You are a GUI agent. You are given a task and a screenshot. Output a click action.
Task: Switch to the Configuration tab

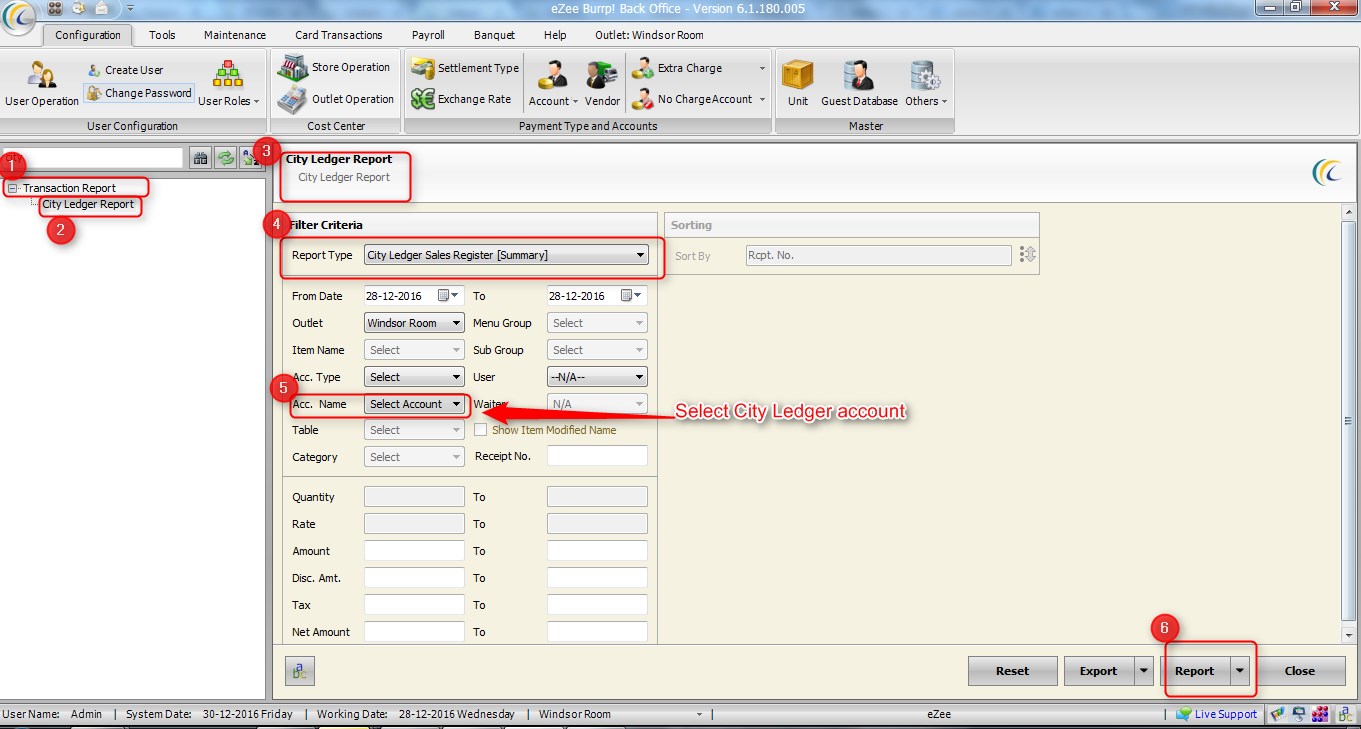(88, 35)
